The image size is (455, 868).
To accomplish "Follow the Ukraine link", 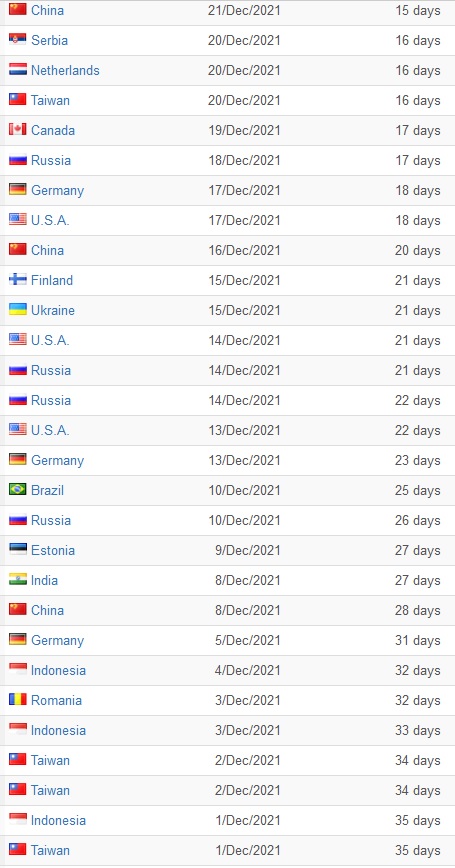I will click(53, 310).
